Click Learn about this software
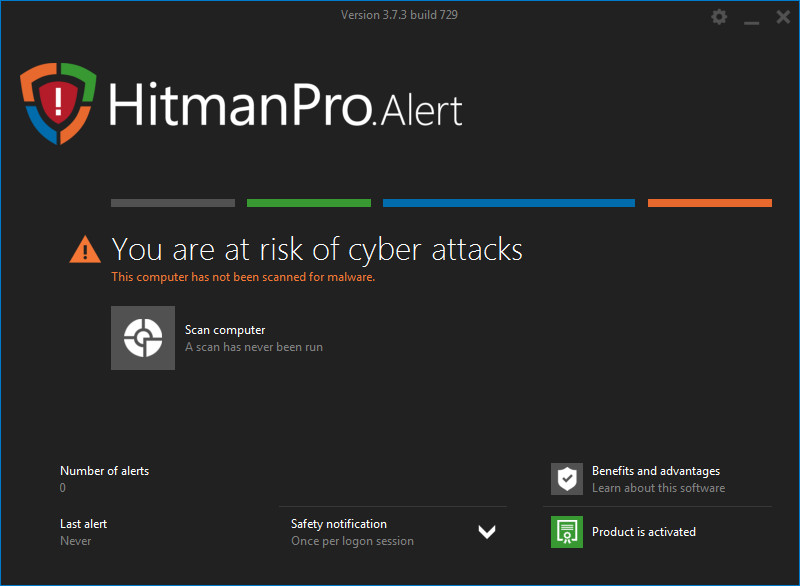800x586 pixels. coord(658,488)
